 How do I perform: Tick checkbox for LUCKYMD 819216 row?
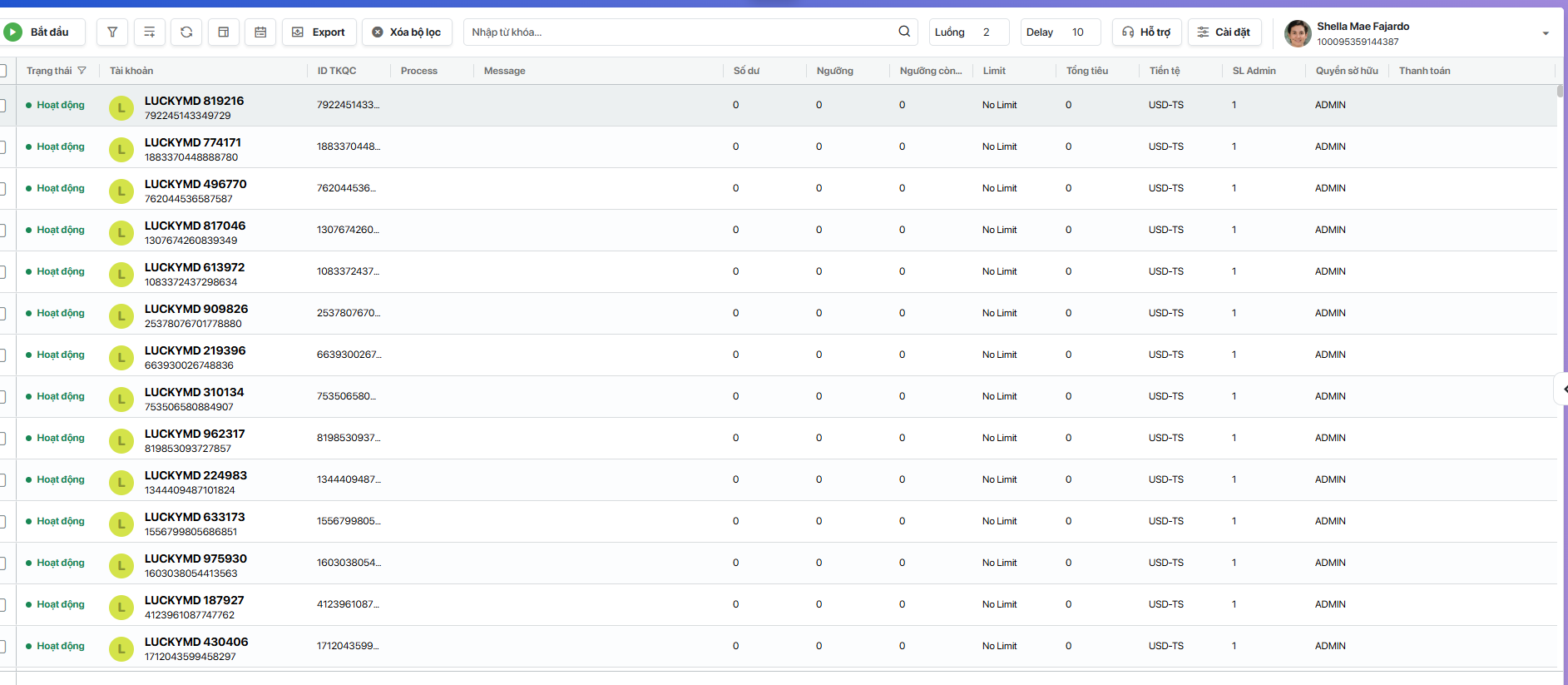click(2, 106)
